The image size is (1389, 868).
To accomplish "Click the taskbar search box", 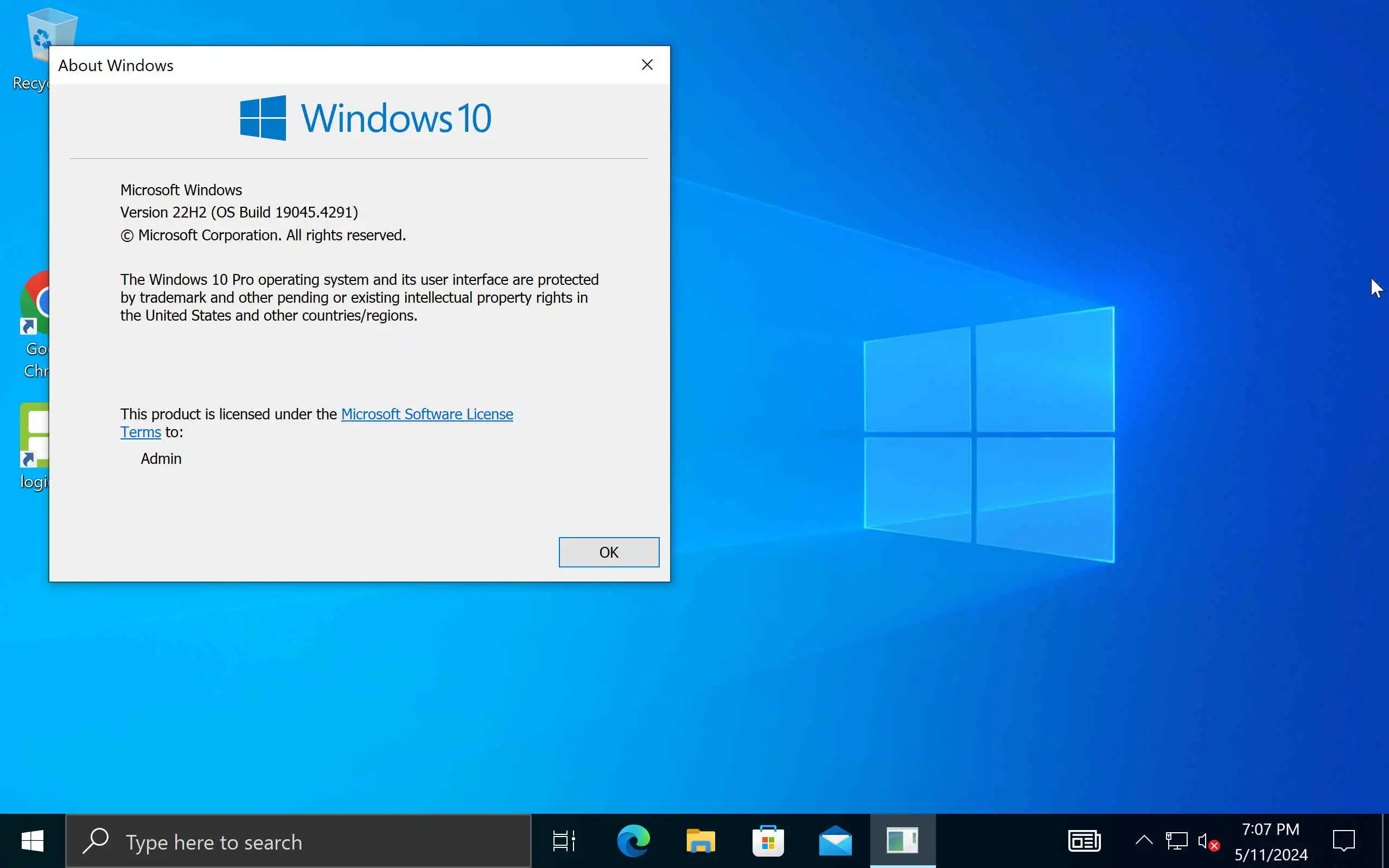I will [298, 841].
